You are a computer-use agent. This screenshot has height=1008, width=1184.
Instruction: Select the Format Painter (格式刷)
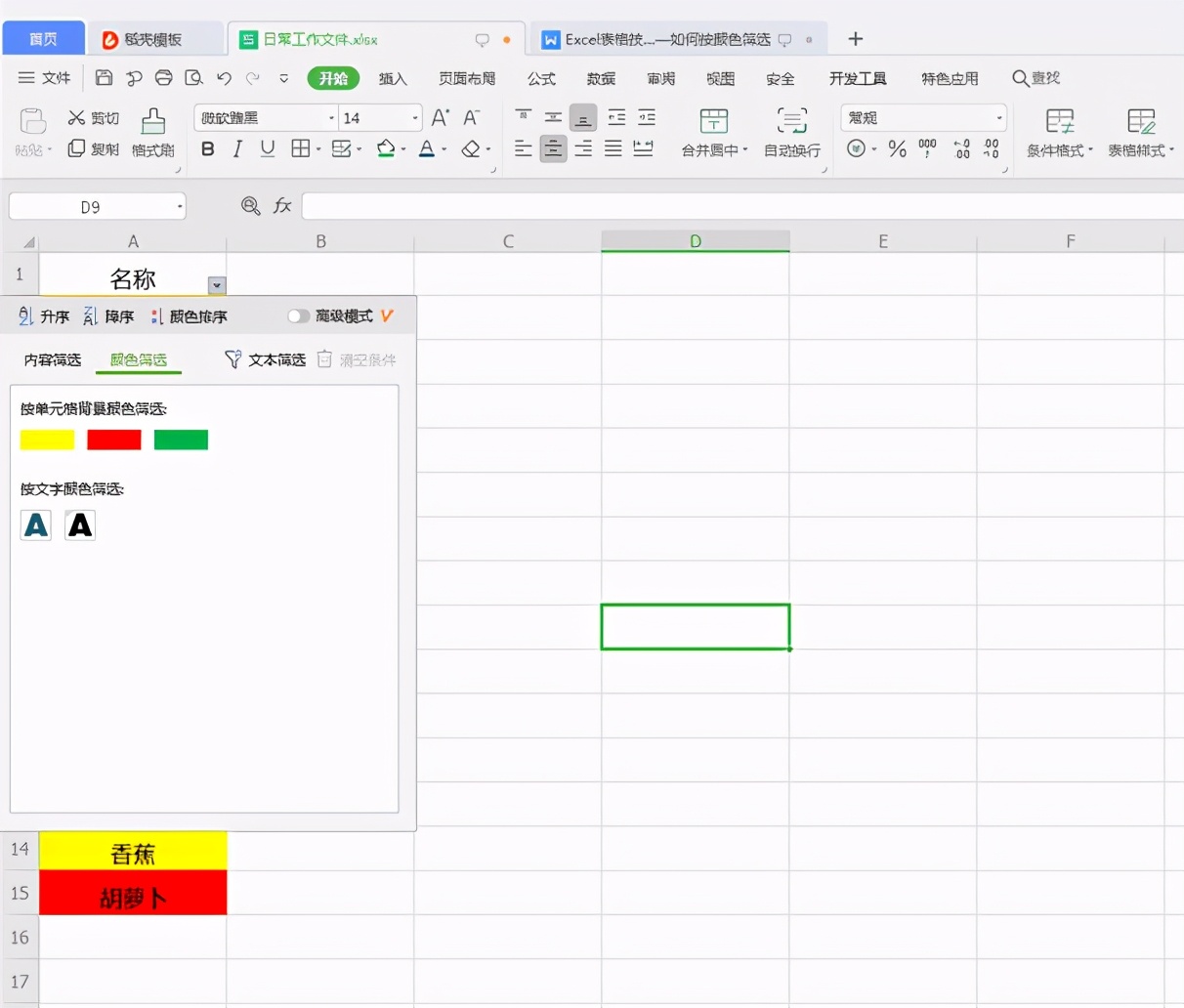click(x=153, y=133)
